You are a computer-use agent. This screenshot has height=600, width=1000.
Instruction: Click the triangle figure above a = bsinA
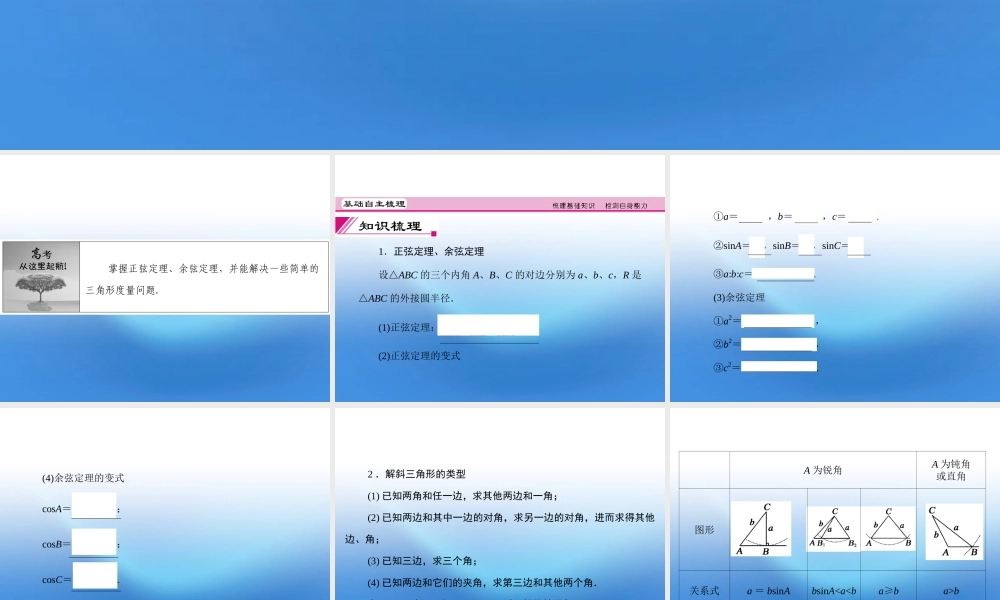pos(761,529)
